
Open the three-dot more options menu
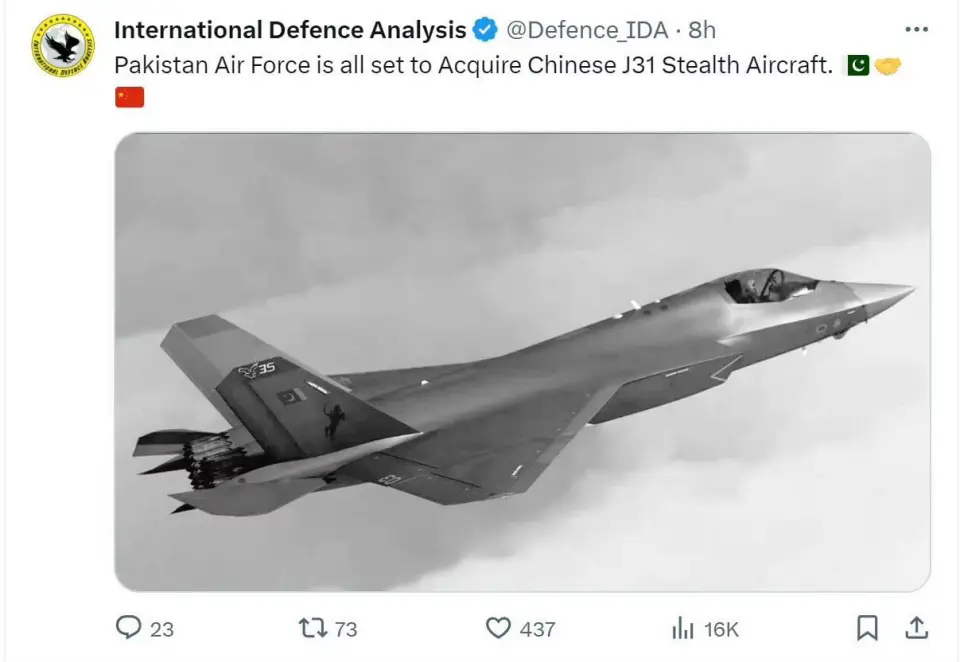[x=916, y=29]
